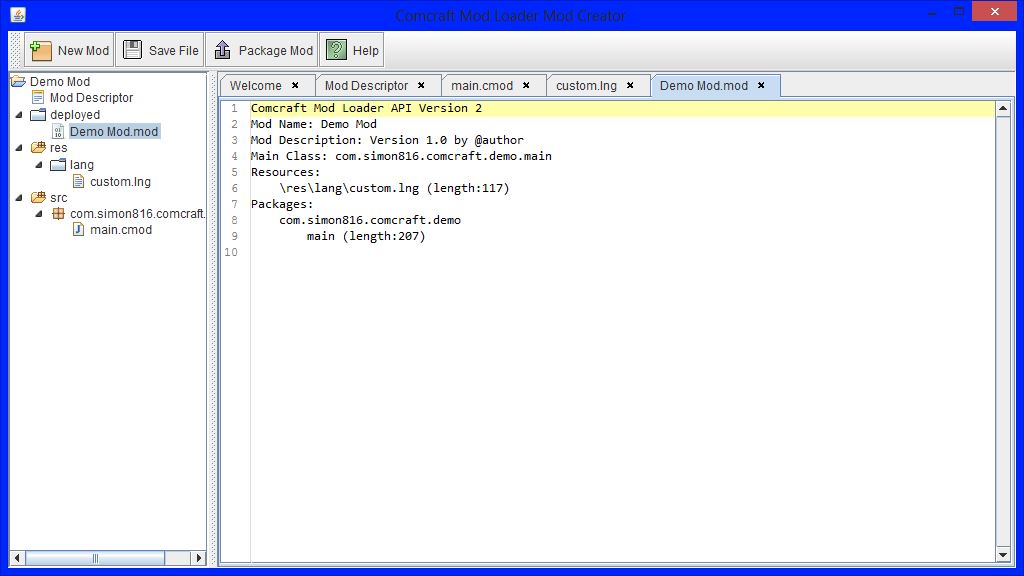Close the custom.lng tab
The image size is (1024, 576).
tap(630, 85)
